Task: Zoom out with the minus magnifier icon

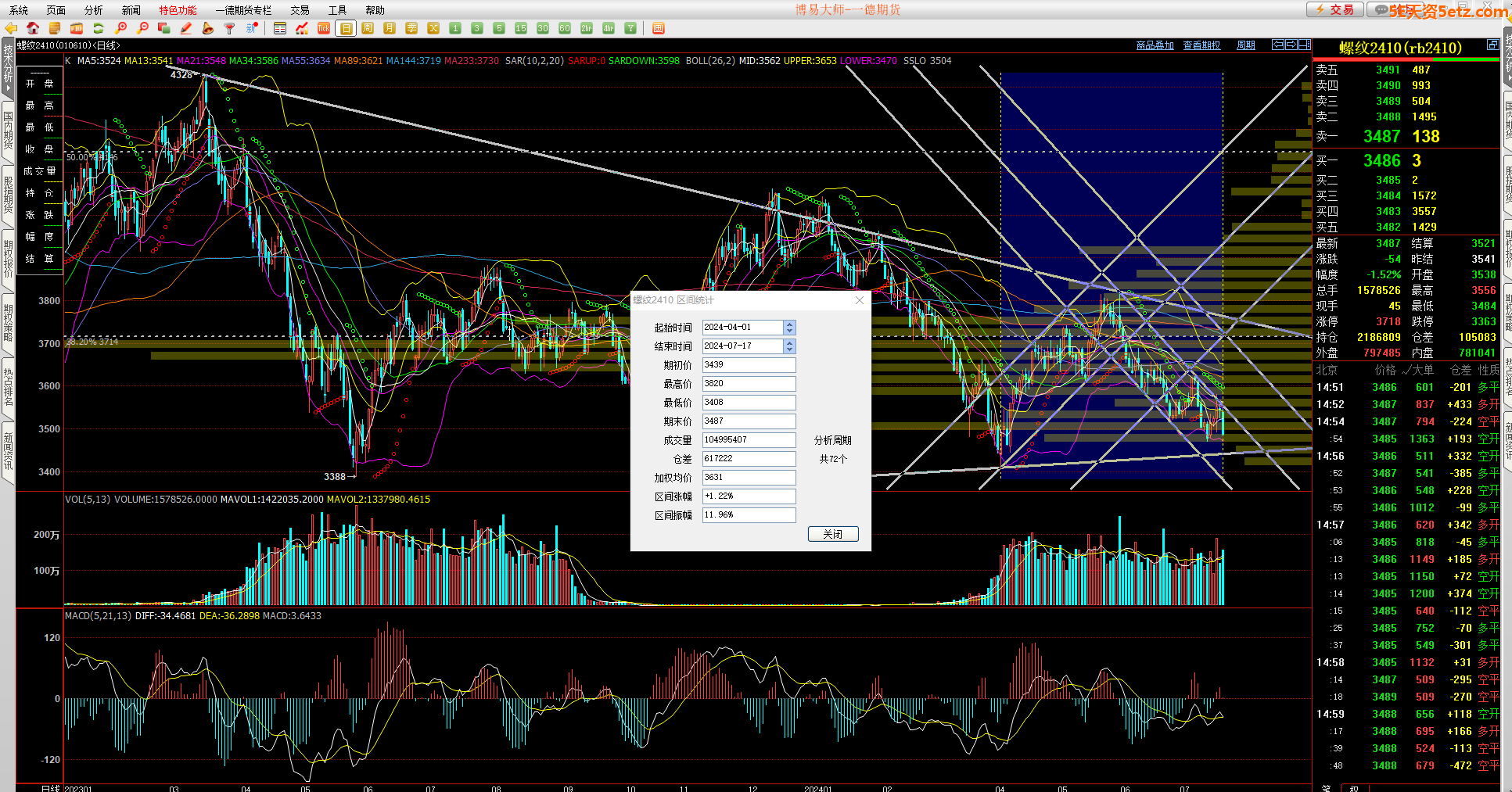Action: [142, 28]
